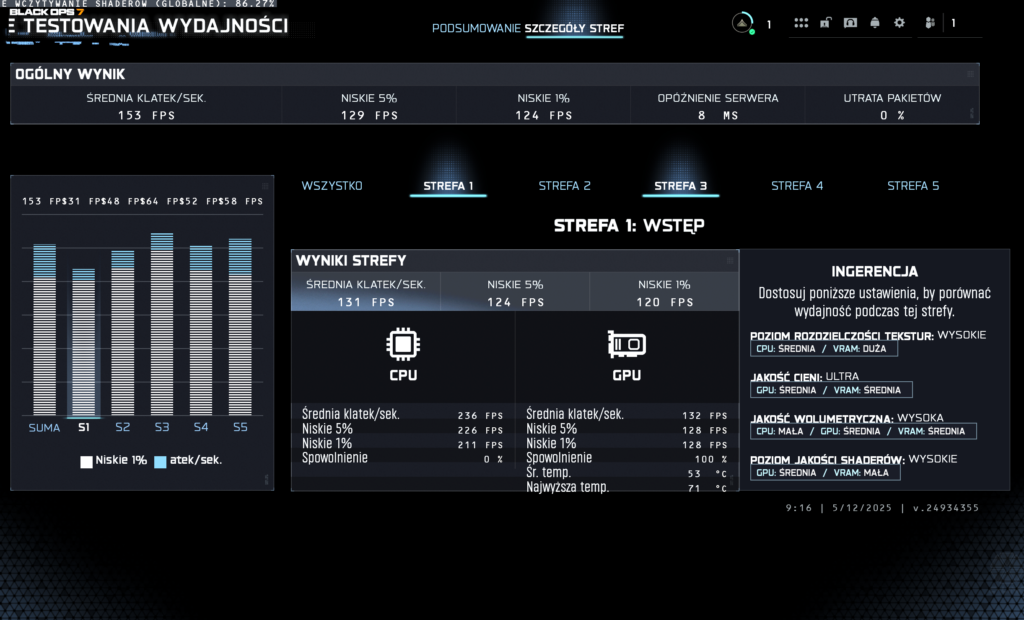Image resolution: width=1024 pixels, height=620 pixels.
Task: Open the Strefa 2 tab
Action: click(565, 186)
